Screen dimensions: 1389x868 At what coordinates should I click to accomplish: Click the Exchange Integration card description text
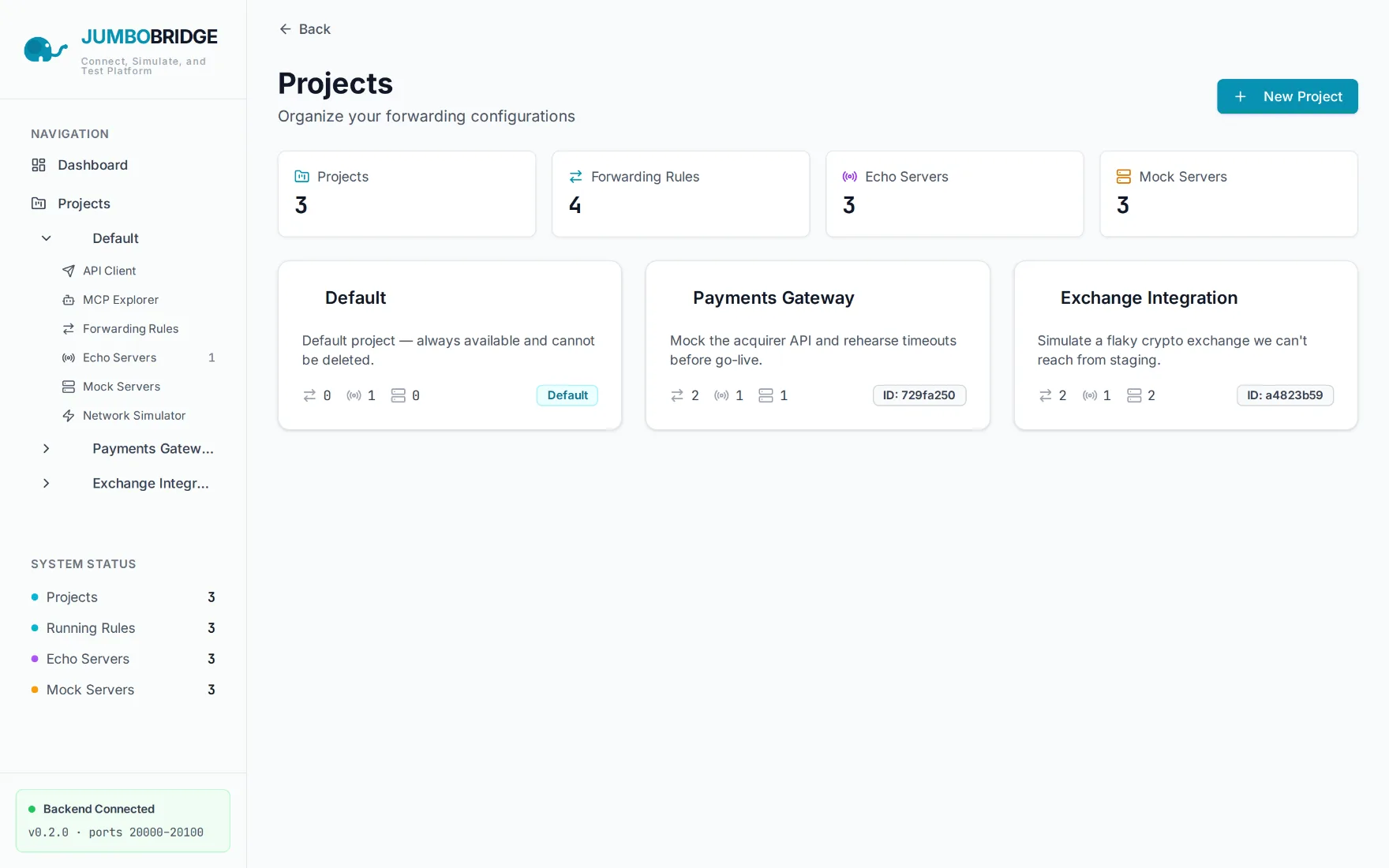click(x=1172, y=350)
